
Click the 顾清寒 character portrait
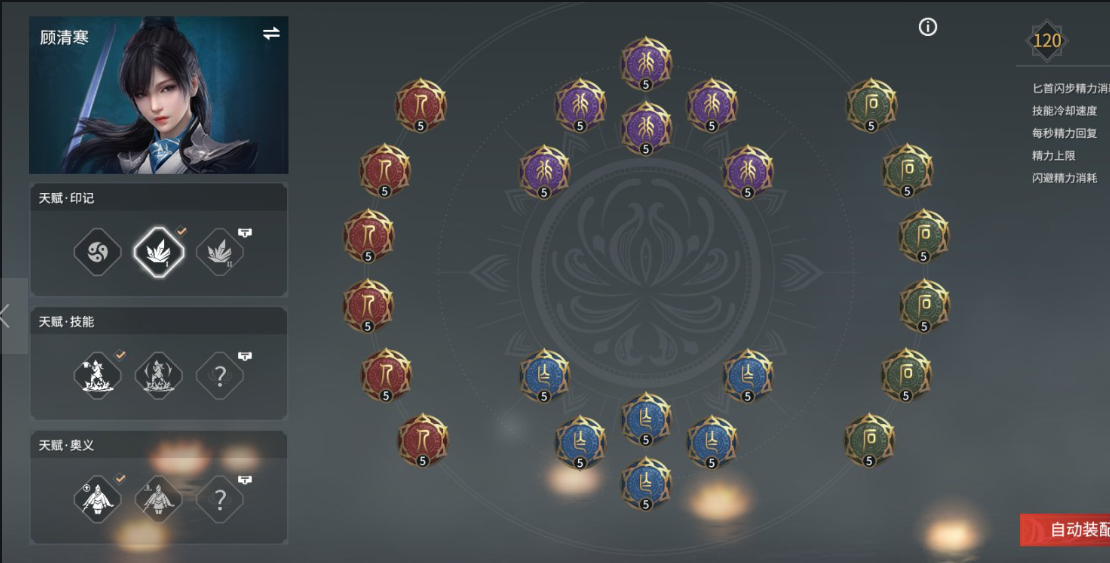[x=159, y=95]
